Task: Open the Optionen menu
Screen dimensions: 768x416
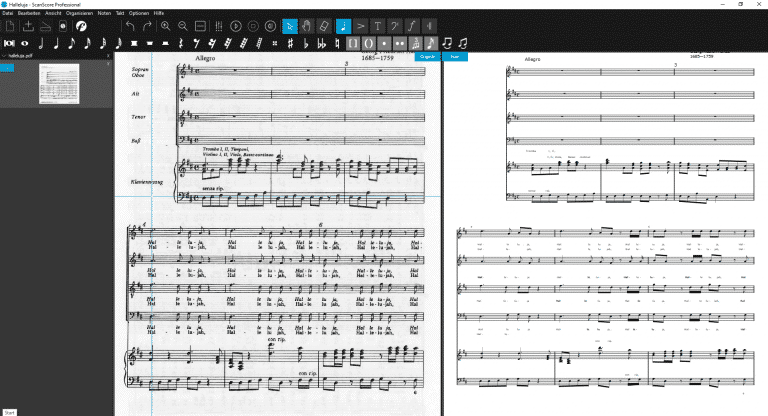Action: pyautogui.click(x=139, y=13)
